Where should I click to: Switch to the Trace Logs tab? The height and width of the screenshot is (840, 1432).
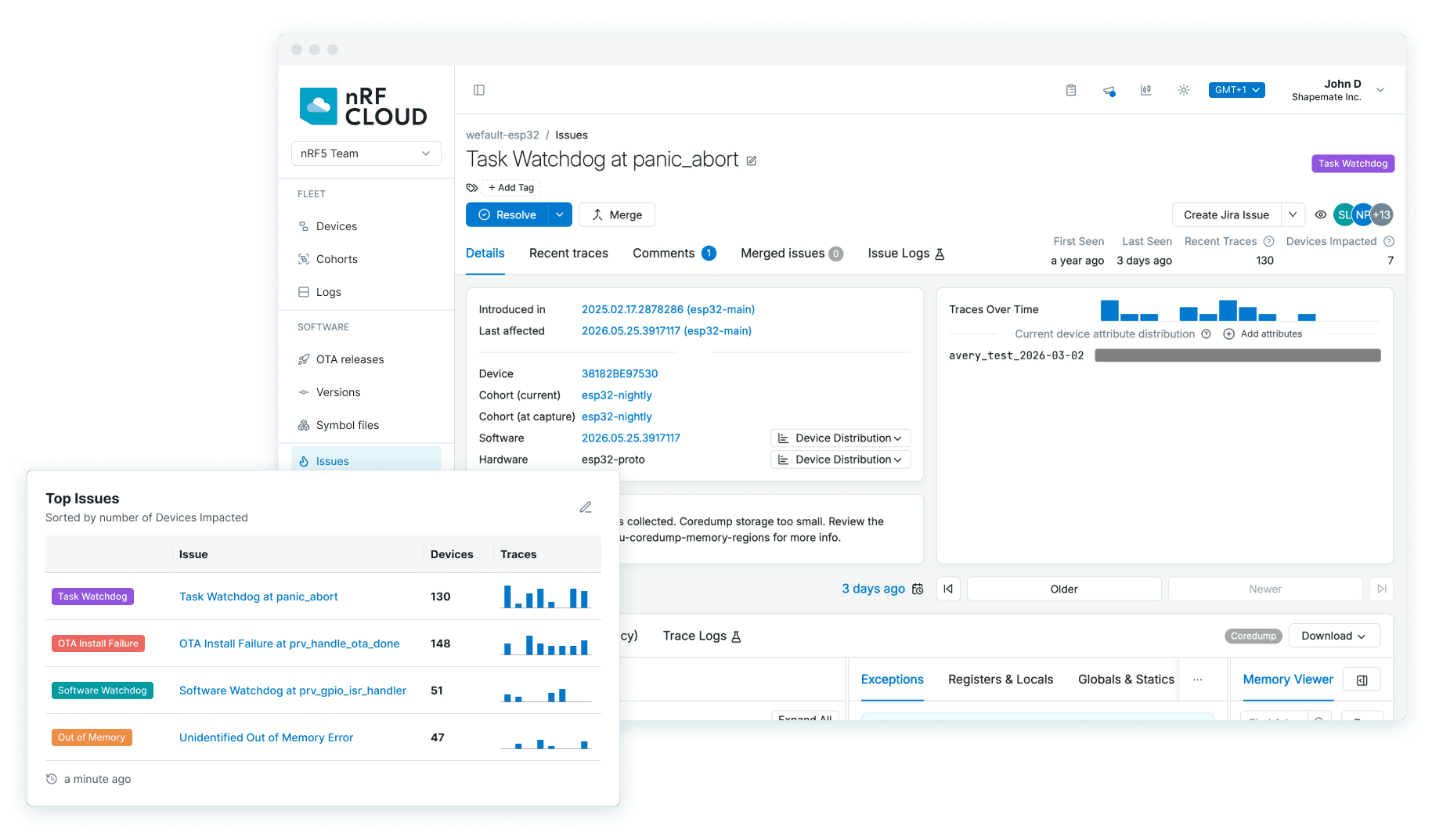pyautogui.click(x=702, y=636)
